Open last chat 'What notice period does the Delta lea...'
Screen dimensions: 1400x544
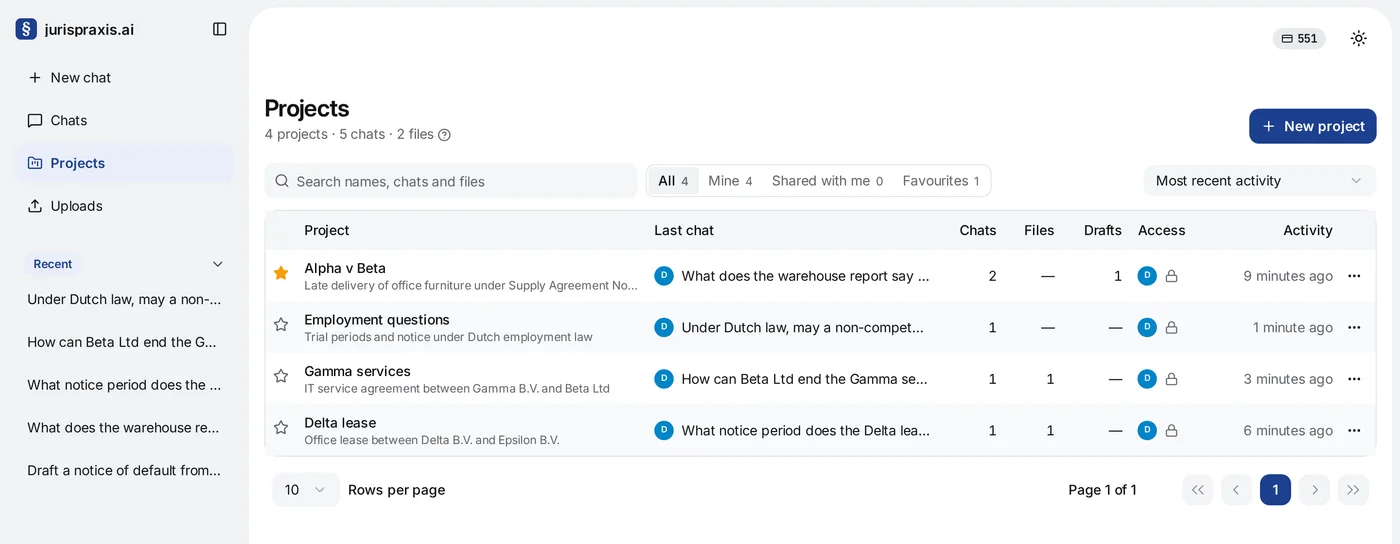805,430
